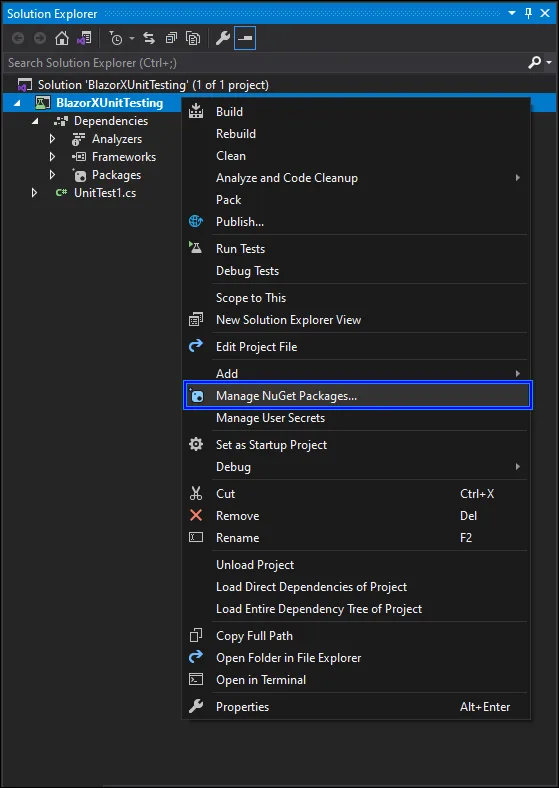The width and height of the screenshot is (559, 788).
Task: Expand the Frameworks node
Action: pyautogui.click(x=52, y=157)
